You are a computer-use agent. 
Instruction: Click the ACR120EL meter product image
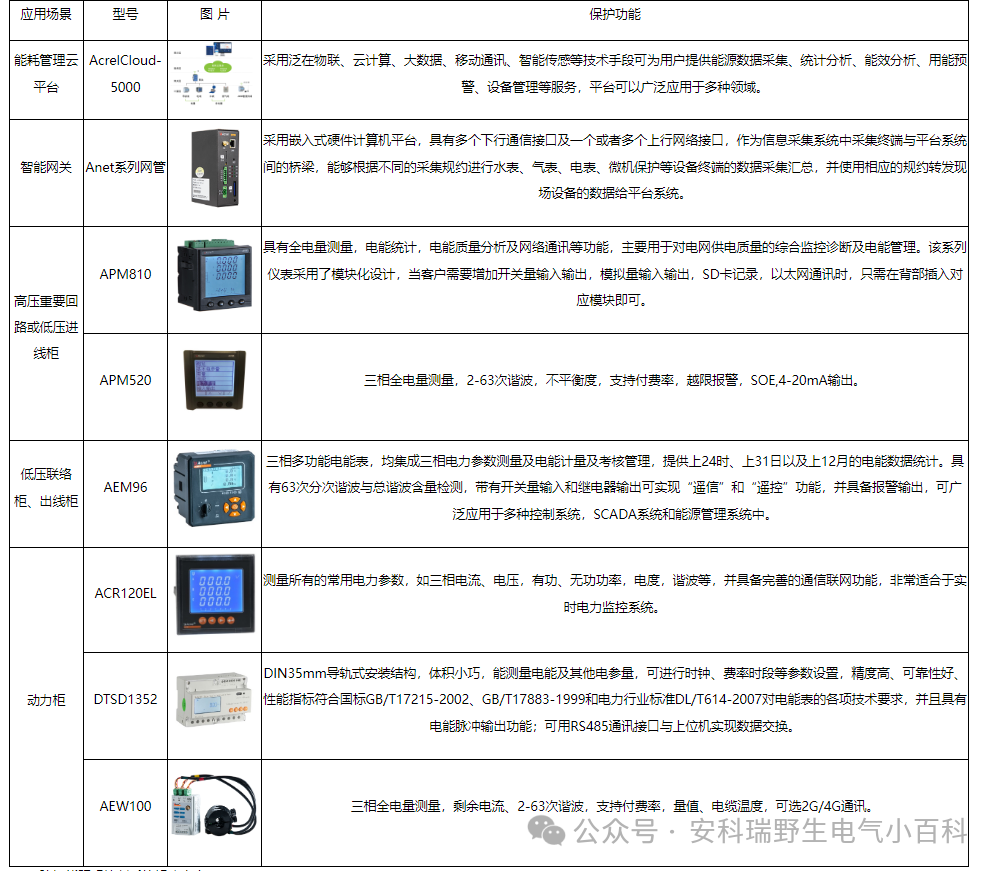[215, 594]
